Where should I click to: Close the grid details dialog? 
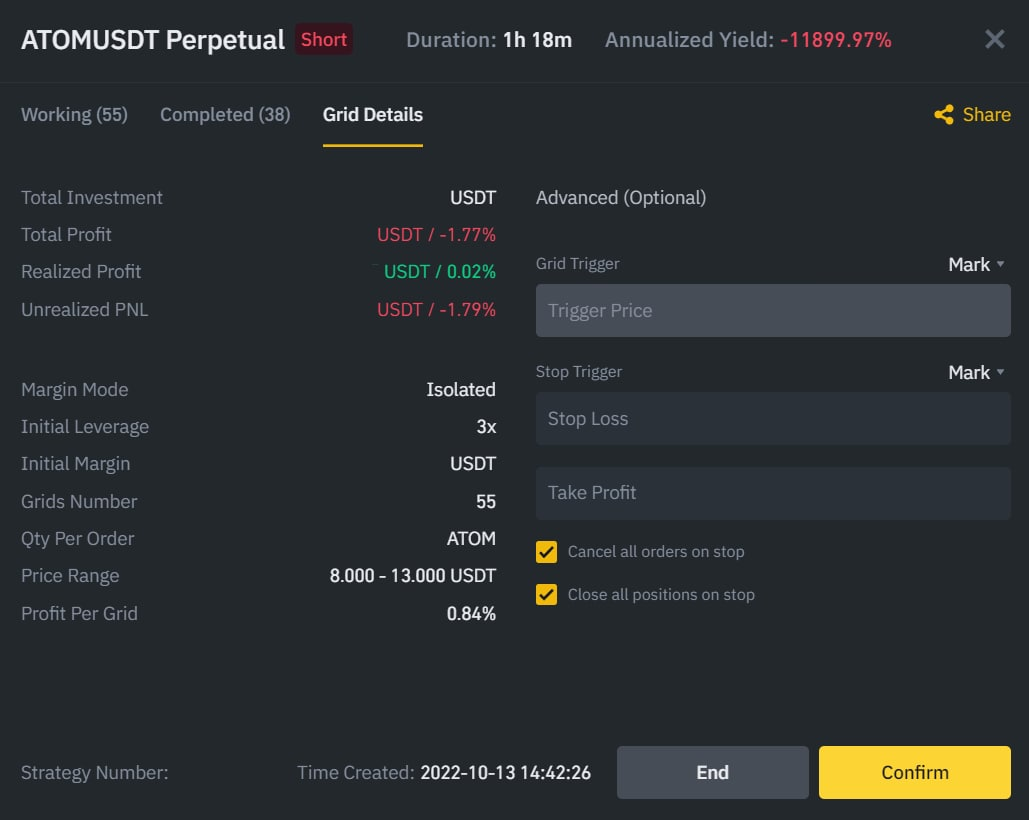pyautogui.click(x=994, y=39)
